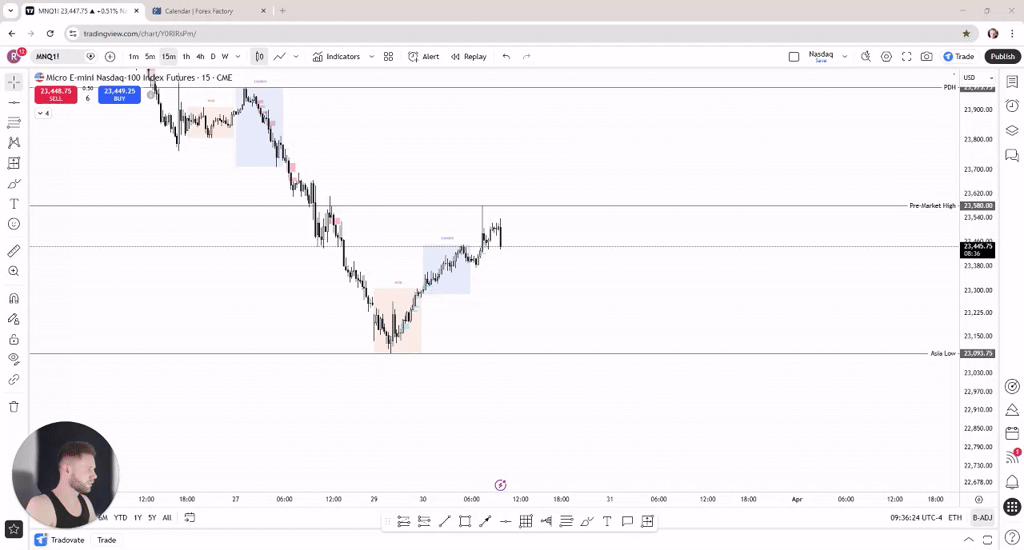
Task: Enter fullscreen mode
Action: (906, 57)
